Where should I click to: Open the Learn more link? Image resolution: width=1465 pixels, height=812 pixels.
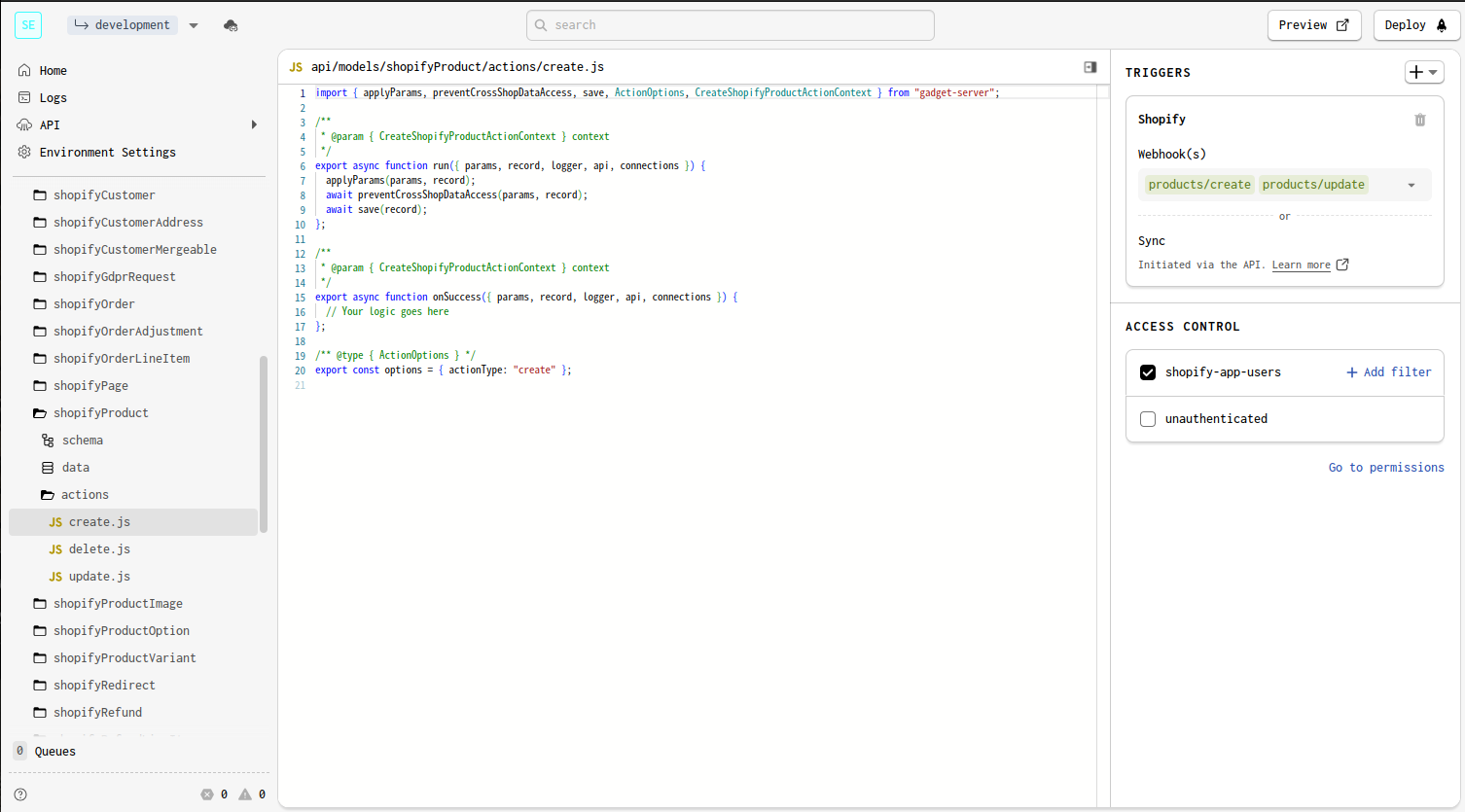[1302, 265]
